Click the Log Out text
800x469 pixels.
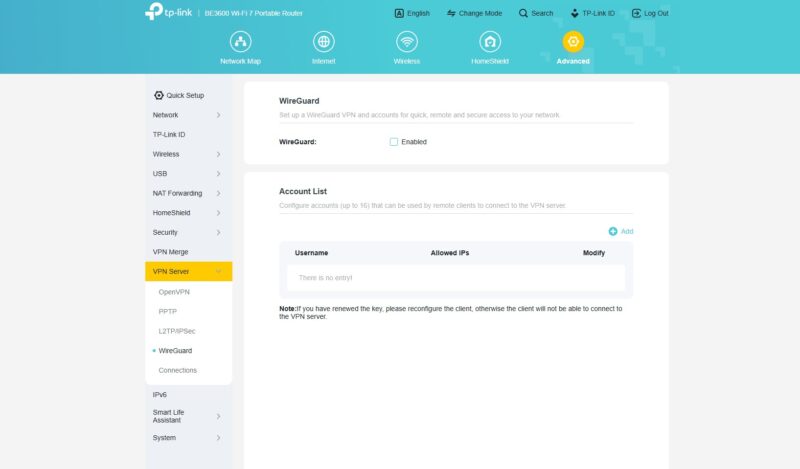[x=656, y=13]
